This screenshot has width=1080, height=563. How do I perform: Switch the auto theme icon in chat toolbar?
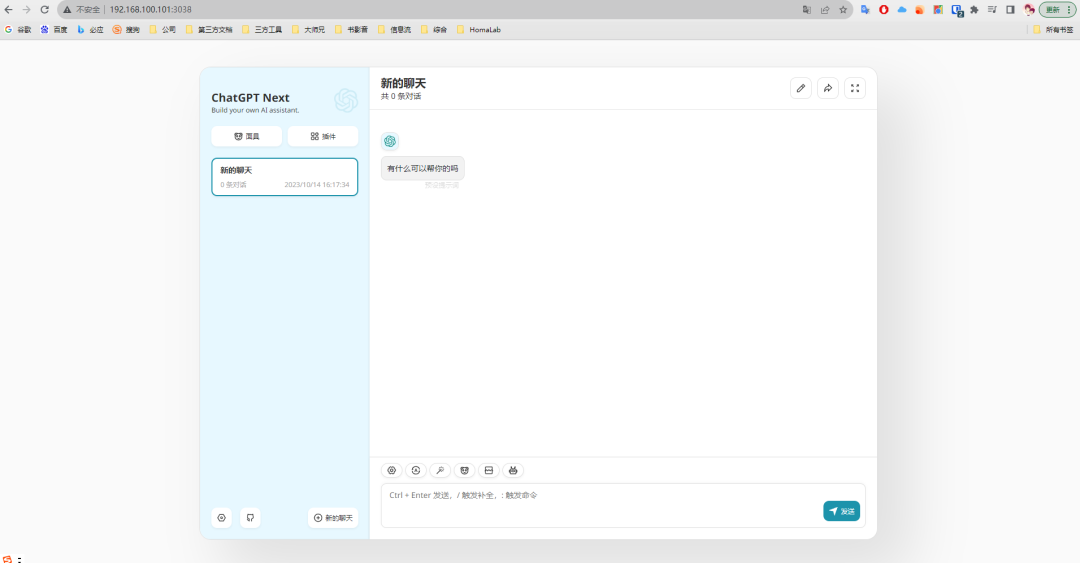416,470
